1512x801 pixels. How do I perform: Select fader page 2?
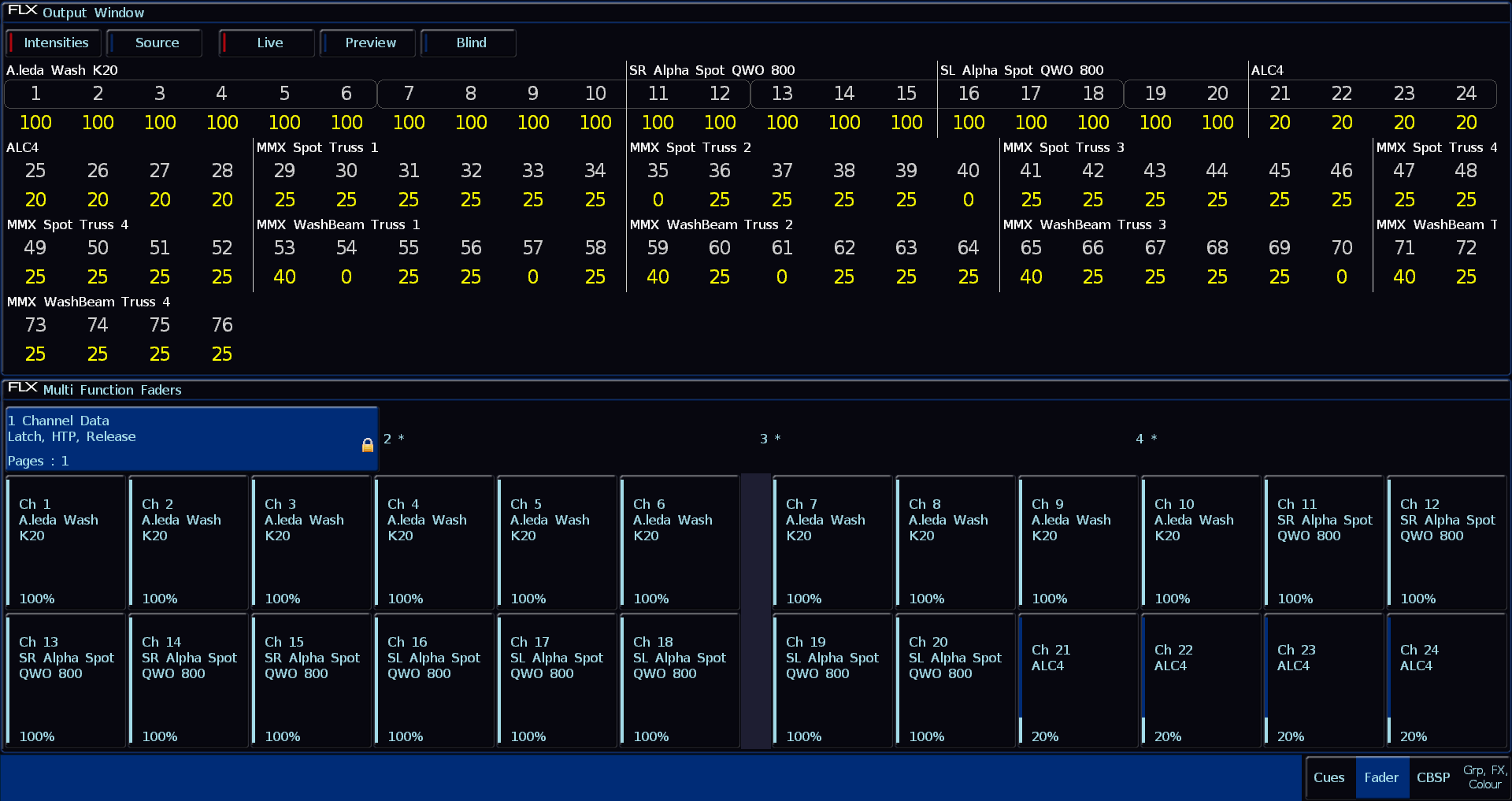[568, 439]
